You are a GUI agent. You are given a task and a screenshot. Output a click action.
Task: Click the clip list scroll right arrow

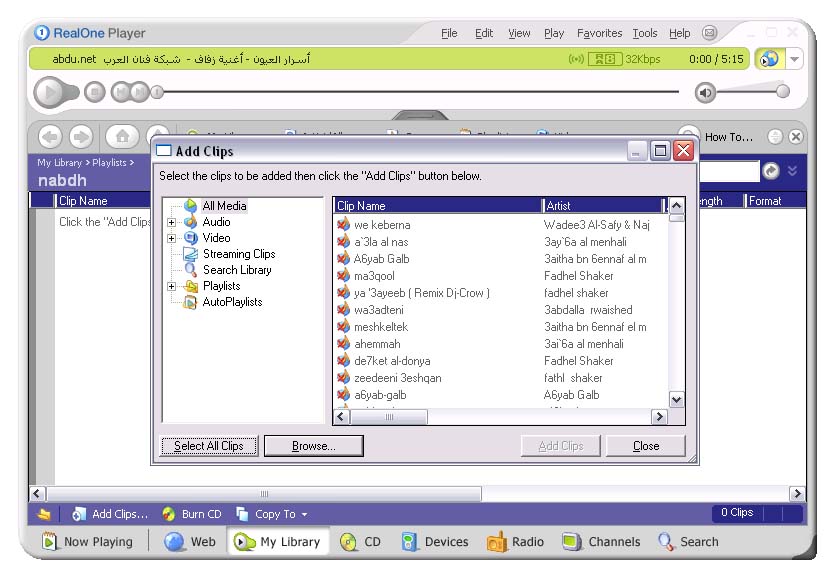tap(659, 417)
